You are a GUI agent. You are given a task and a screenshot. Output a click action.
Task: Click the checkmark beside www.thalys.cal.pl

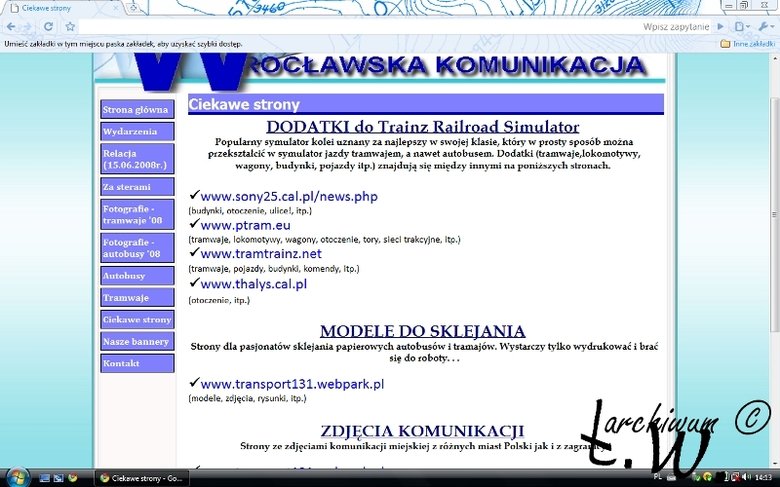click(194, 283)
